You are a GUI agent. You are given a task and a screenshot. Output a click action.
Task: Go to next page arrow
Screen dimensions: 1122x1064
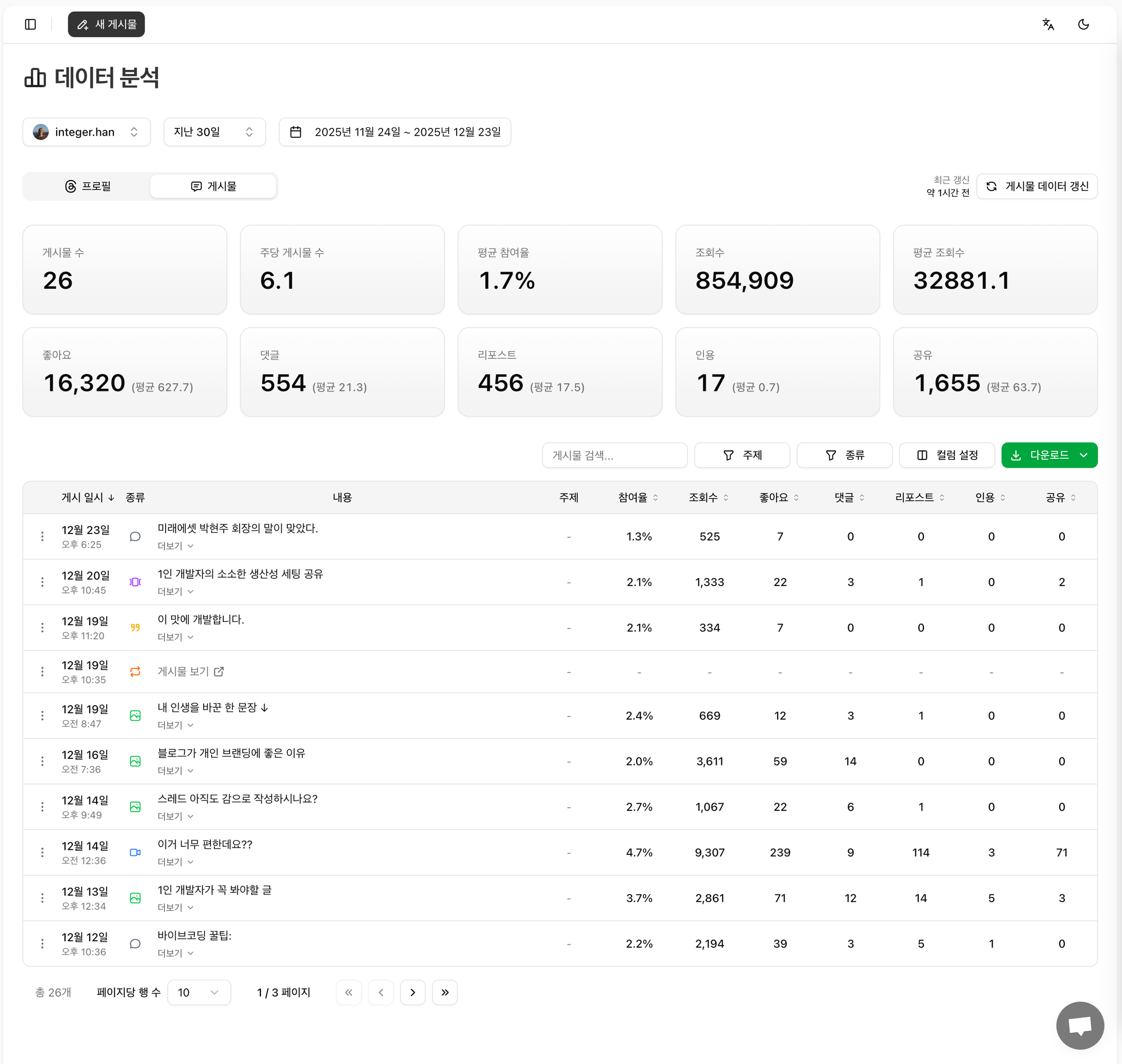(412, 993)
